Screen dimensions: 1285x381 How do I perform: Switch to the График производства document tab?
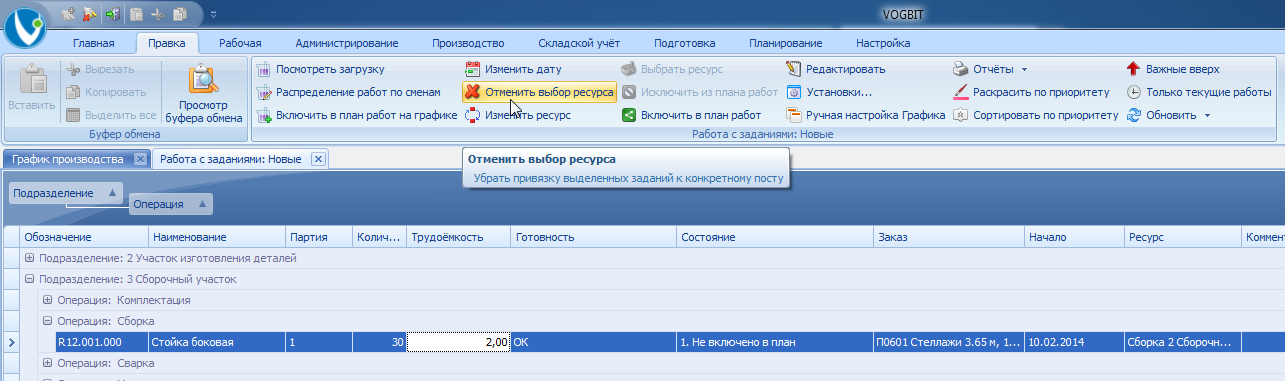pos(67,159)
